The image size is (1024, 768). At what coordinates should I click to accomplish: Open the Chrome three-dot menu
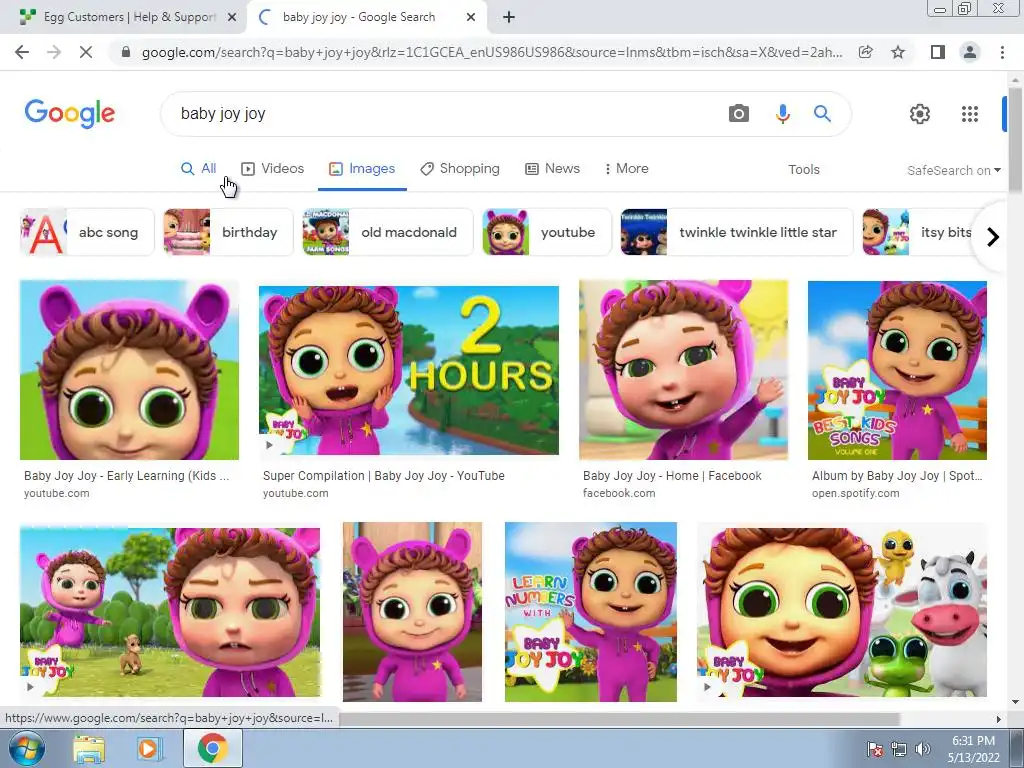1002,52
